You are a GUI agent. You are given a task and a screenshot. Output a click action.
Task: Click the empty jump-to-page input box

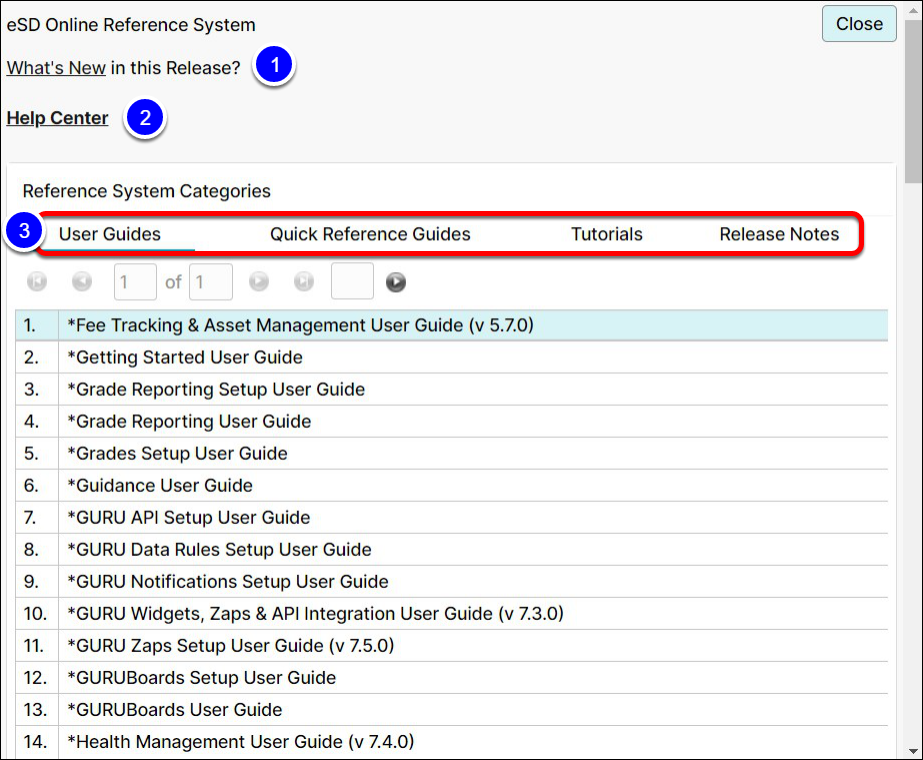point(352,281)
